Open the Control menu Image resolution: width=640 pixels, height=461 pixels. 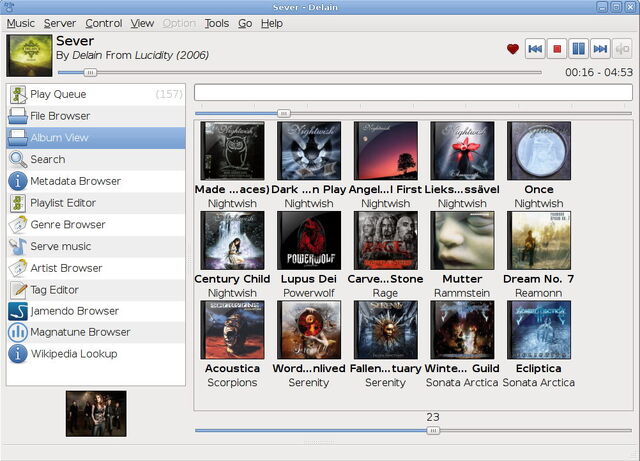point(104,23)
